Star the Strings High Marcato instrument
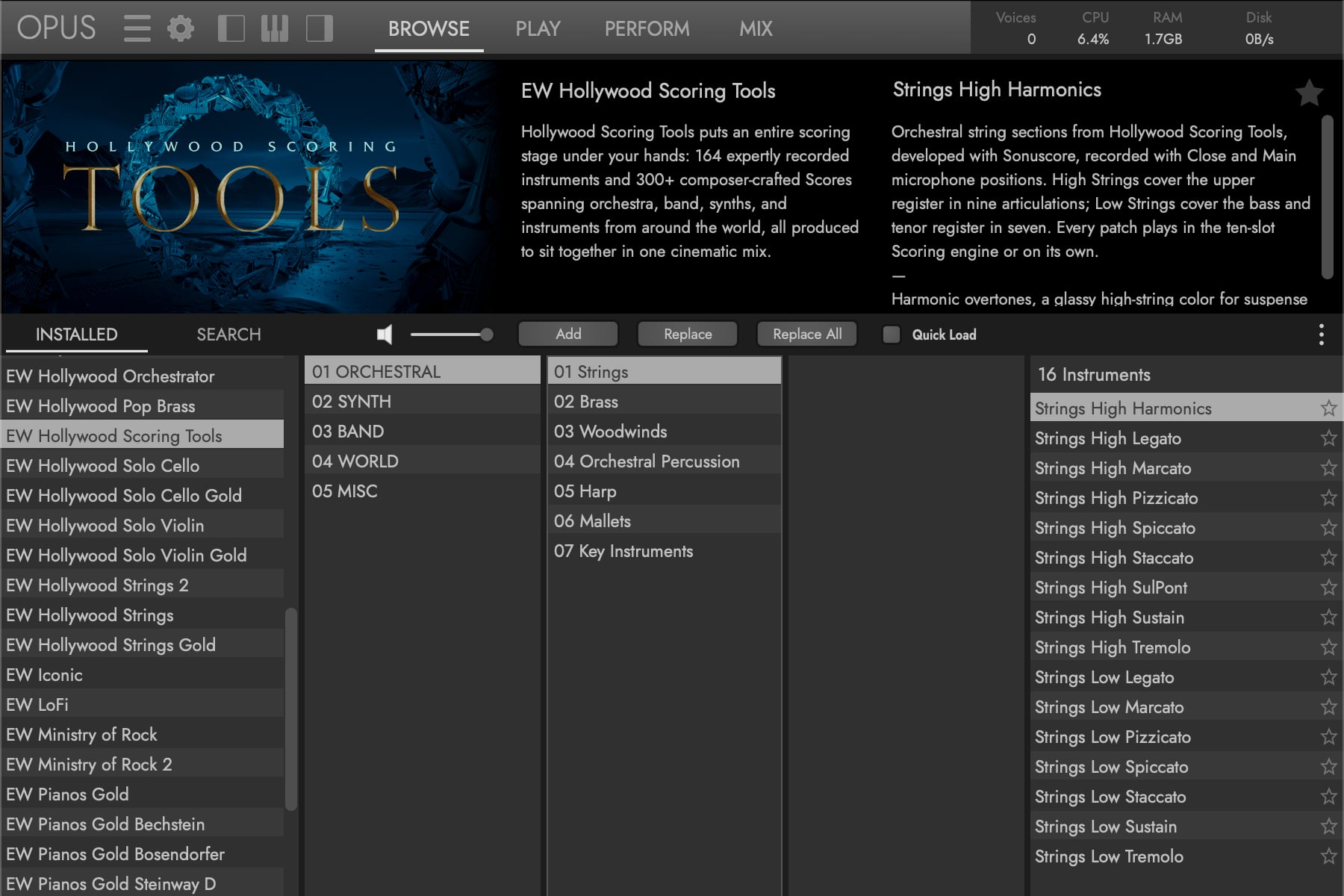The height and width of the screenshot is (896, 1344). (x=1328, y=467)
